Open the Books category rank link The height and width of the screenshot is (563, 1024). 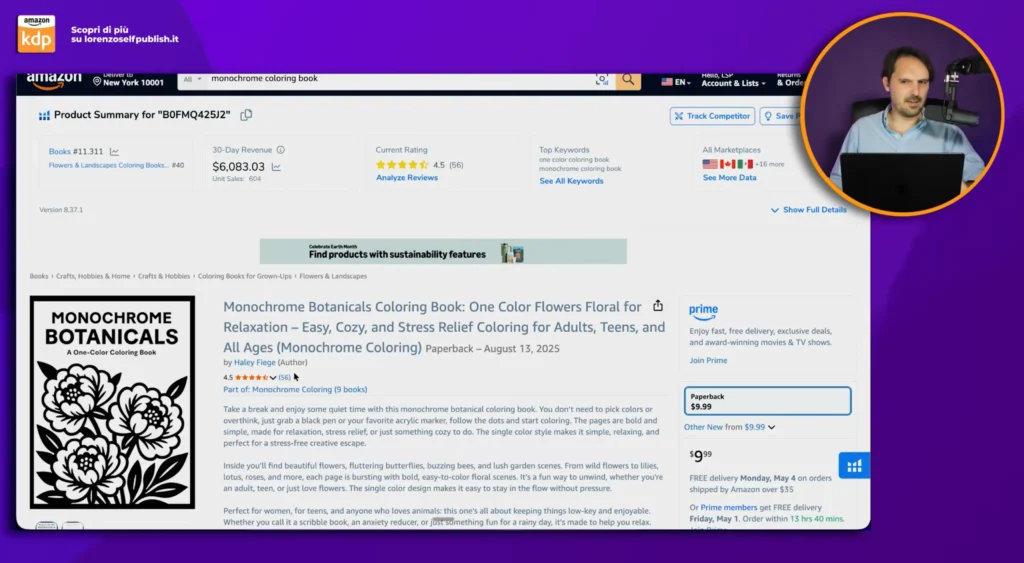tap(60, 152)
